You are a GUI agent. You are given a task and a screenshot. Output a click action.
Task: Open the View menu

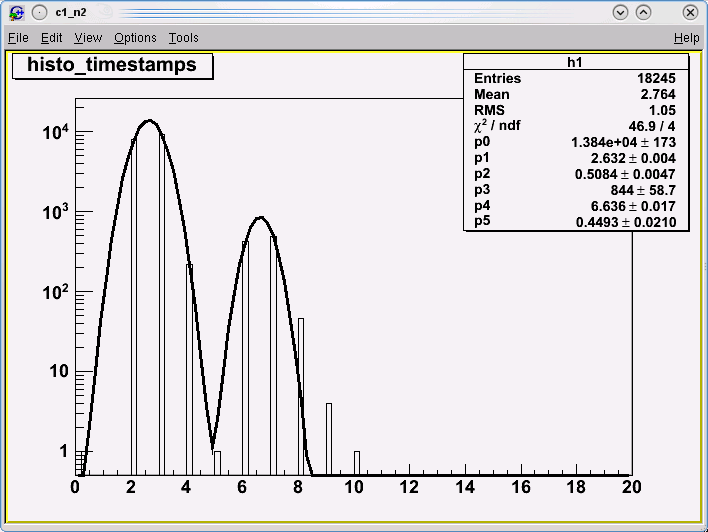click(x=88, y=37)
